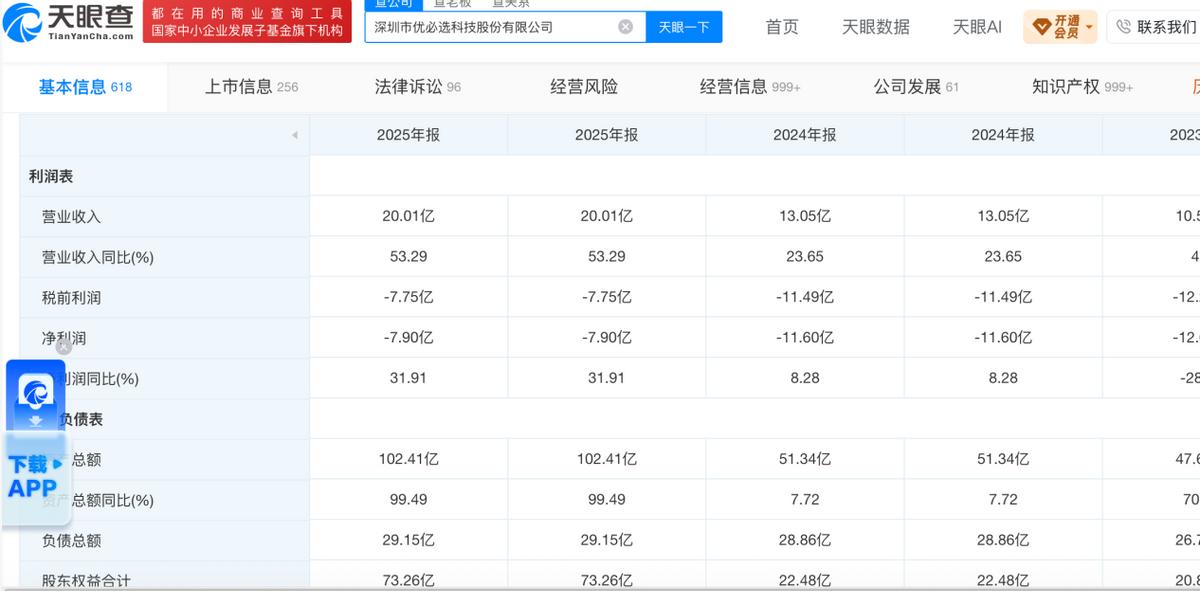Switch to the 上市信息 tab
Image resolution: width=1200 pixels, height=591 pixels.
coord(252,87)
